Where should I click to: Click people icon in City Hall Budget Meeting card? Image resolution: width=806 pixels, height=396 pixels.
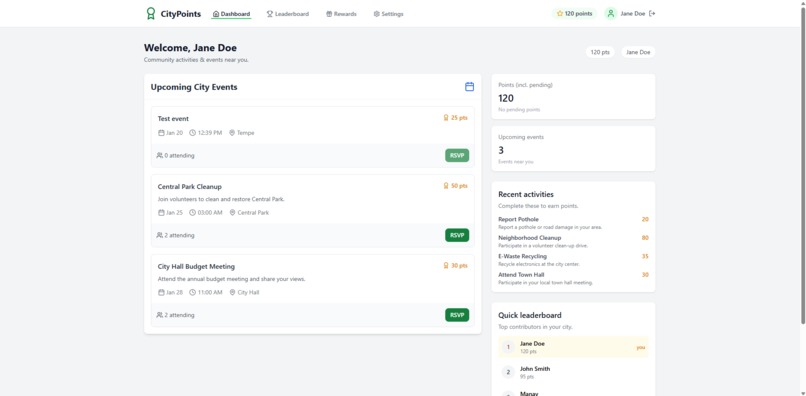(x=159, y=315)
